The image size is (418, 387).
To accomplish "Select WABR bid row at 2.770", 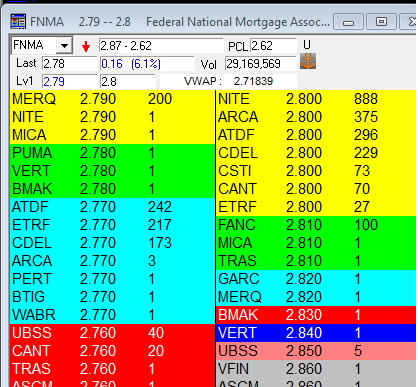I will [113, 315].
